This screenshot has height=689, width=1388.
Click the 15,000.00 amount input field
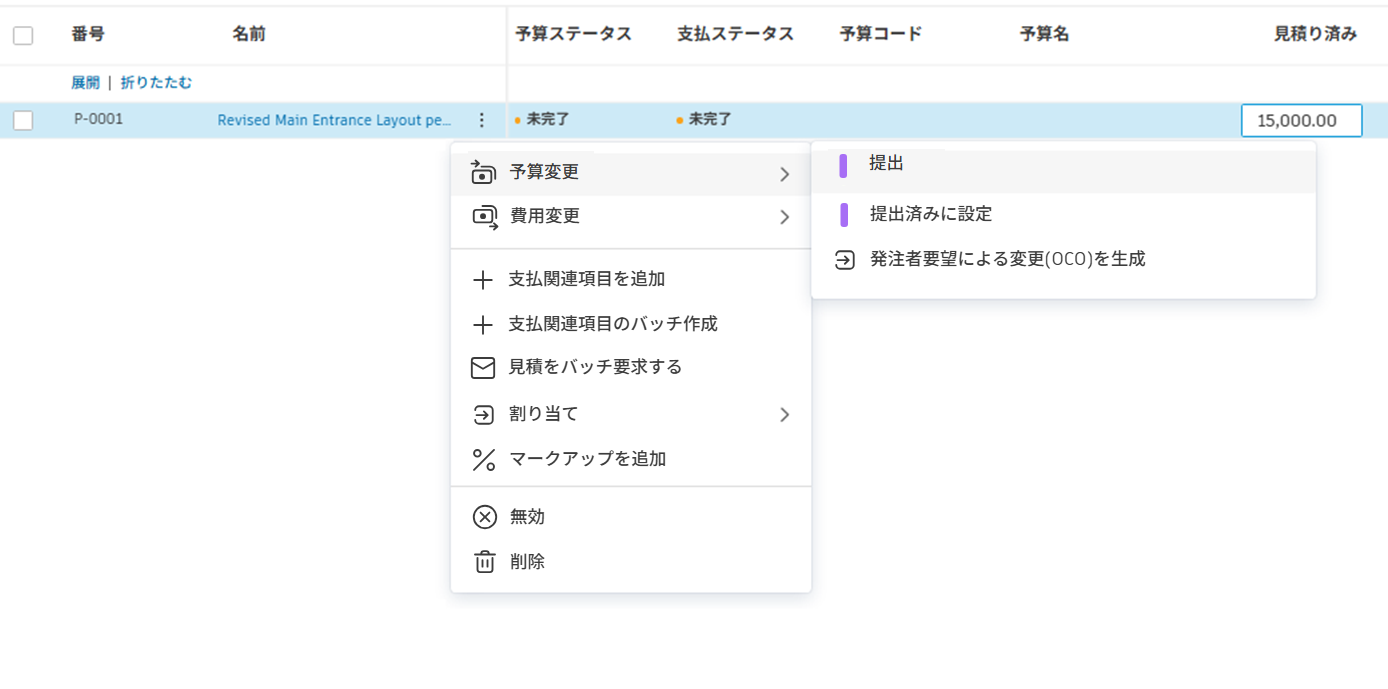pos(1301,120)
